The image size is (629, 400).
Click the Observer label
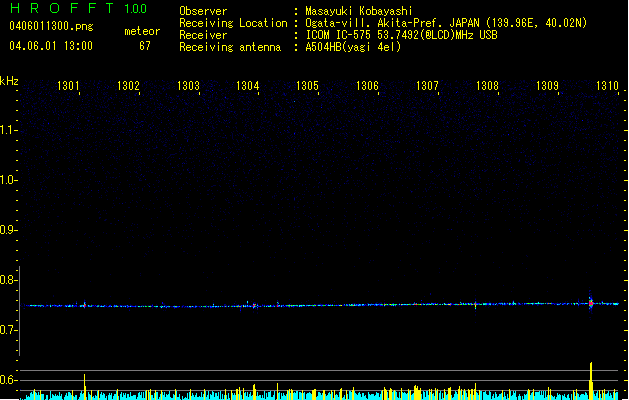tap(203, 11)
